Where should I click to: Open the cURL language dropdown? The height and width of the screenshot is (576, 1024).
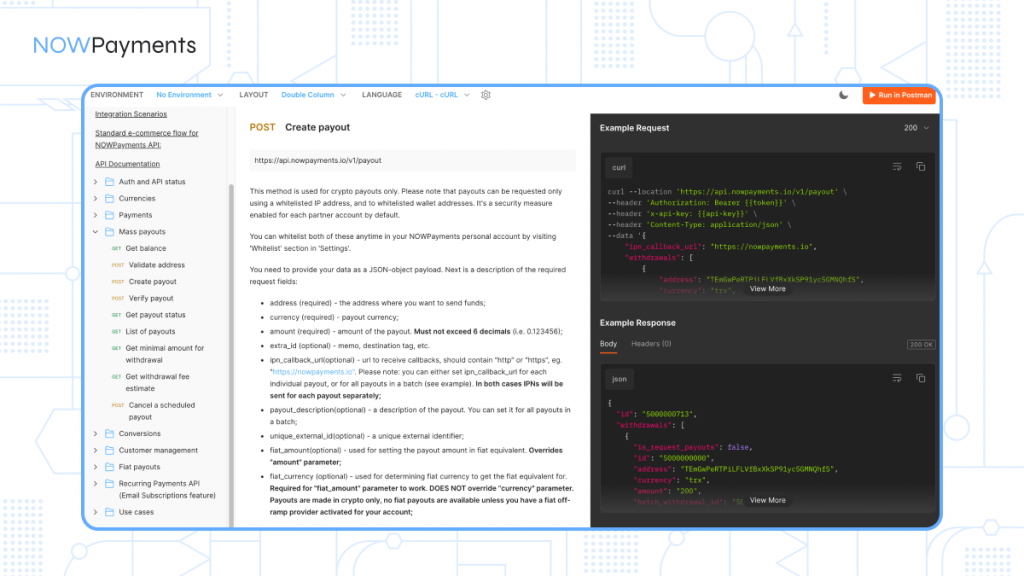click(441, 95)
